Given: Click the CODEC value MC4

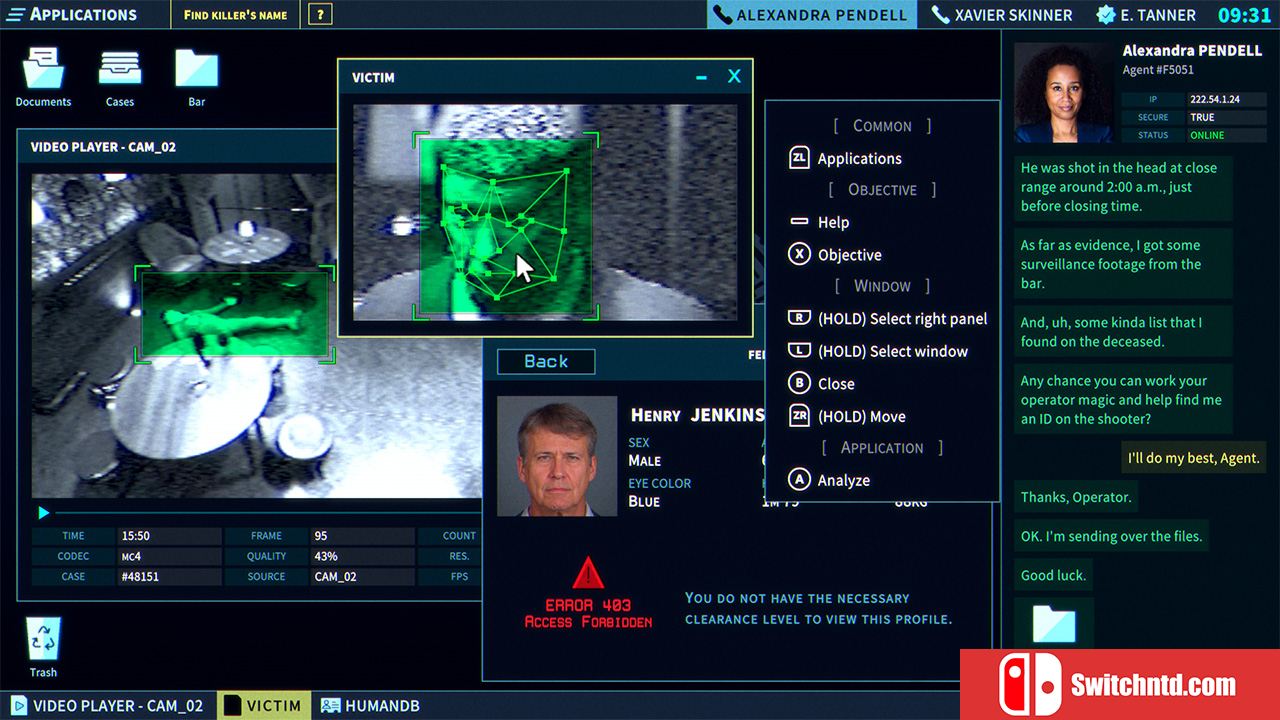Looking at the screenshot, I should pyautogui.click(x=169, y=556).
